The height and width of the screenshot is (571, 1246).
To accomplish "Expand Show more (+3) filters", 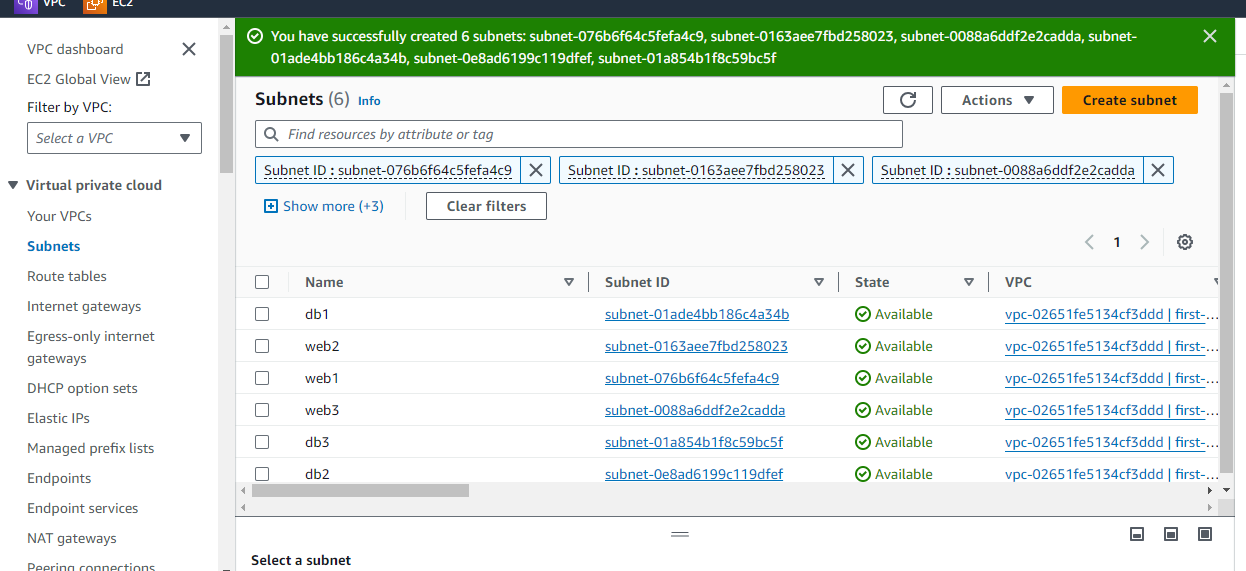I will (324, 206).
